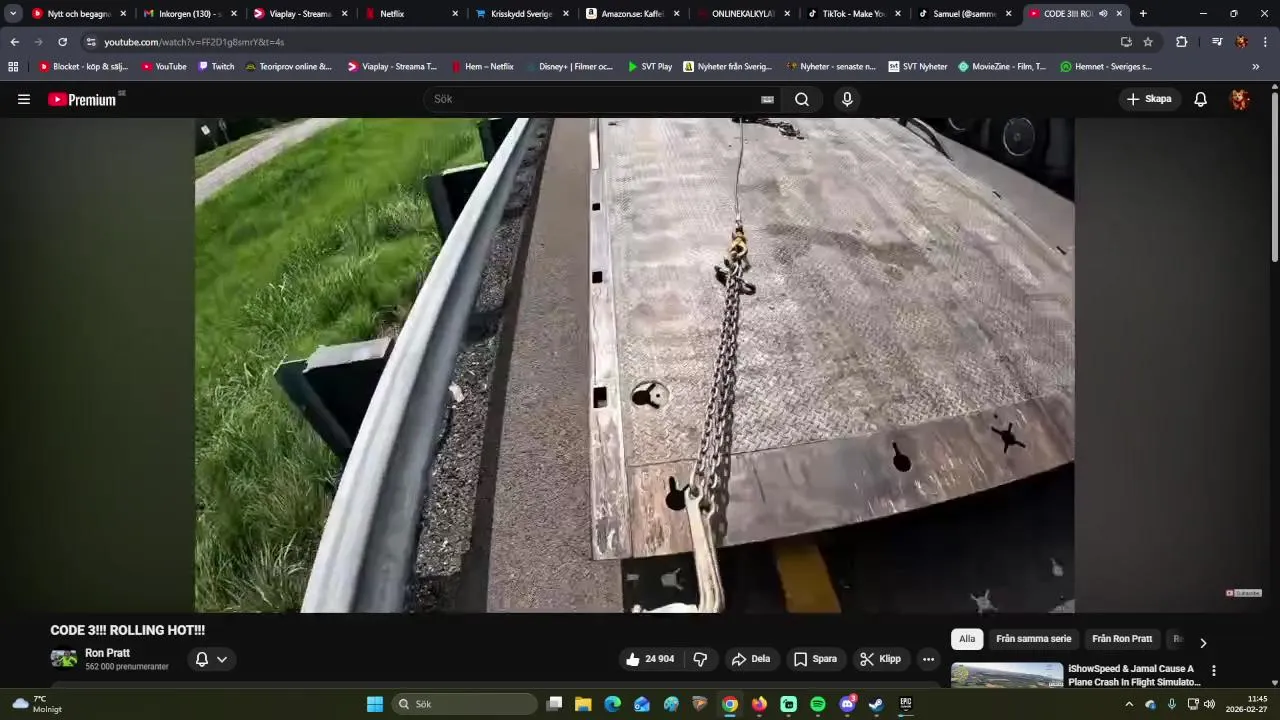Viewport: 1280px width, 720px height.
Task: Click the YouTube search input field
Action: click(x=595, y=99)
